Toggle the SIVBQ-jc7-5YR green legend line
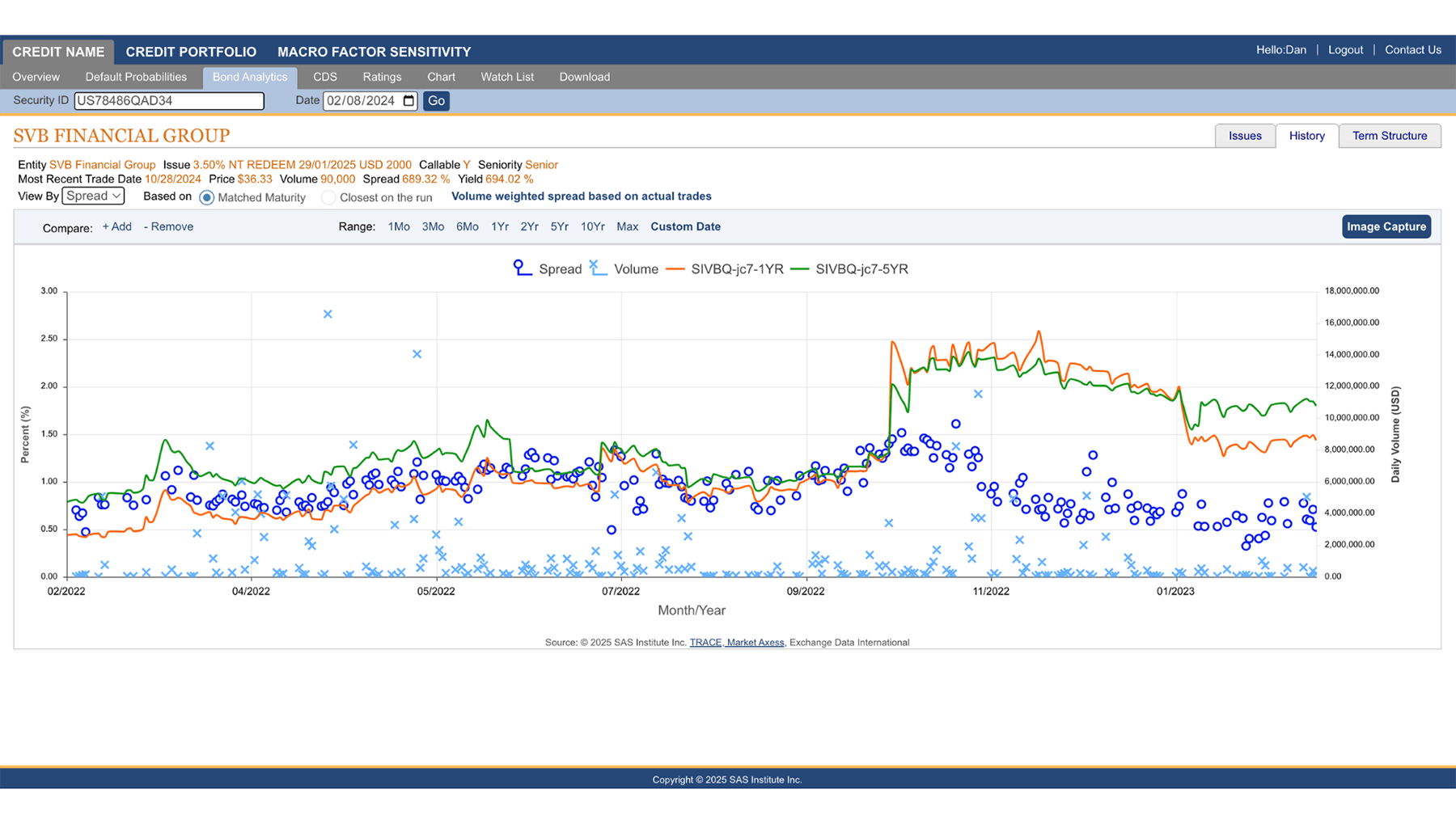This screenshot has height=819, width=1456. [x=799, y=269]
